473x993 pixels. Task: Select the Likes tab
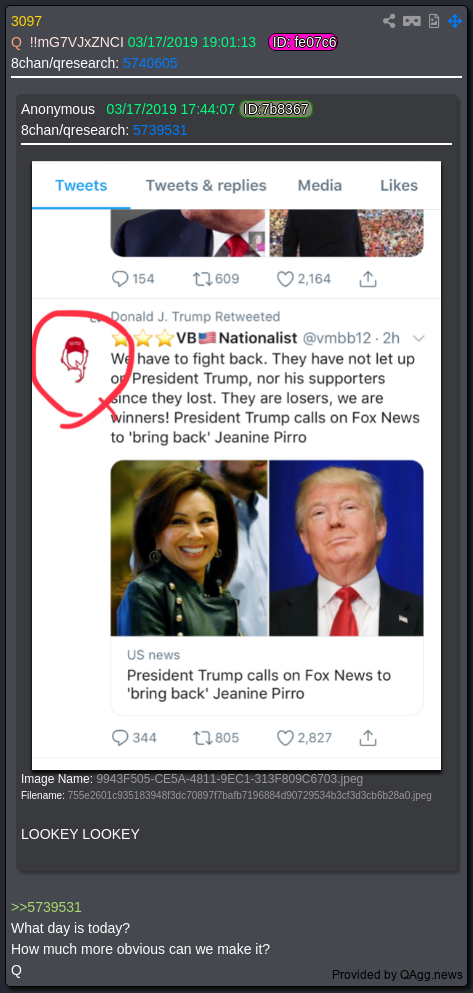pos(399,186)
